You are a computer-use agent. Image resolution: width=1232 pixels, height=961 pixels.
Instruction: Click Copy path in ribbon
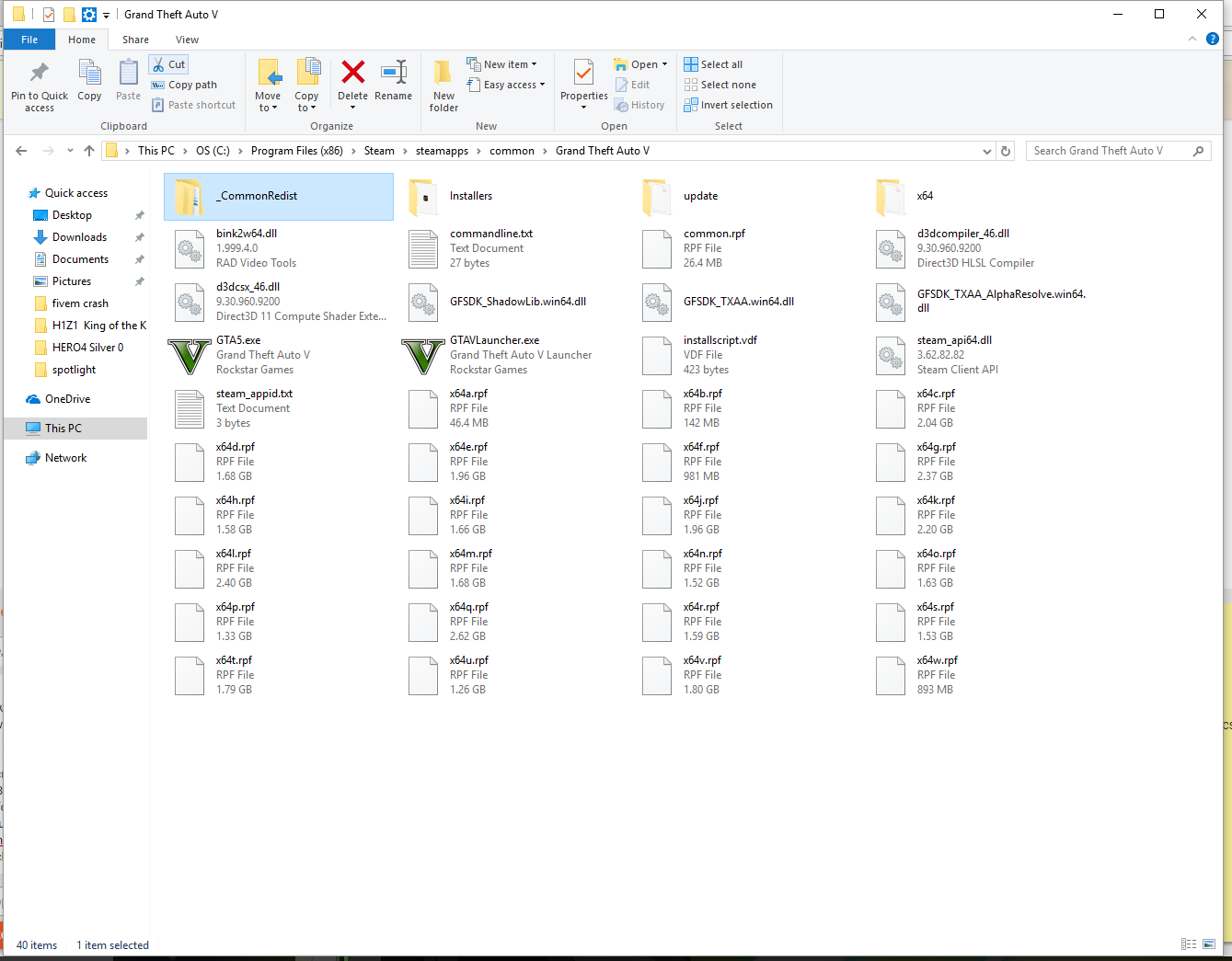click(184, 85)
